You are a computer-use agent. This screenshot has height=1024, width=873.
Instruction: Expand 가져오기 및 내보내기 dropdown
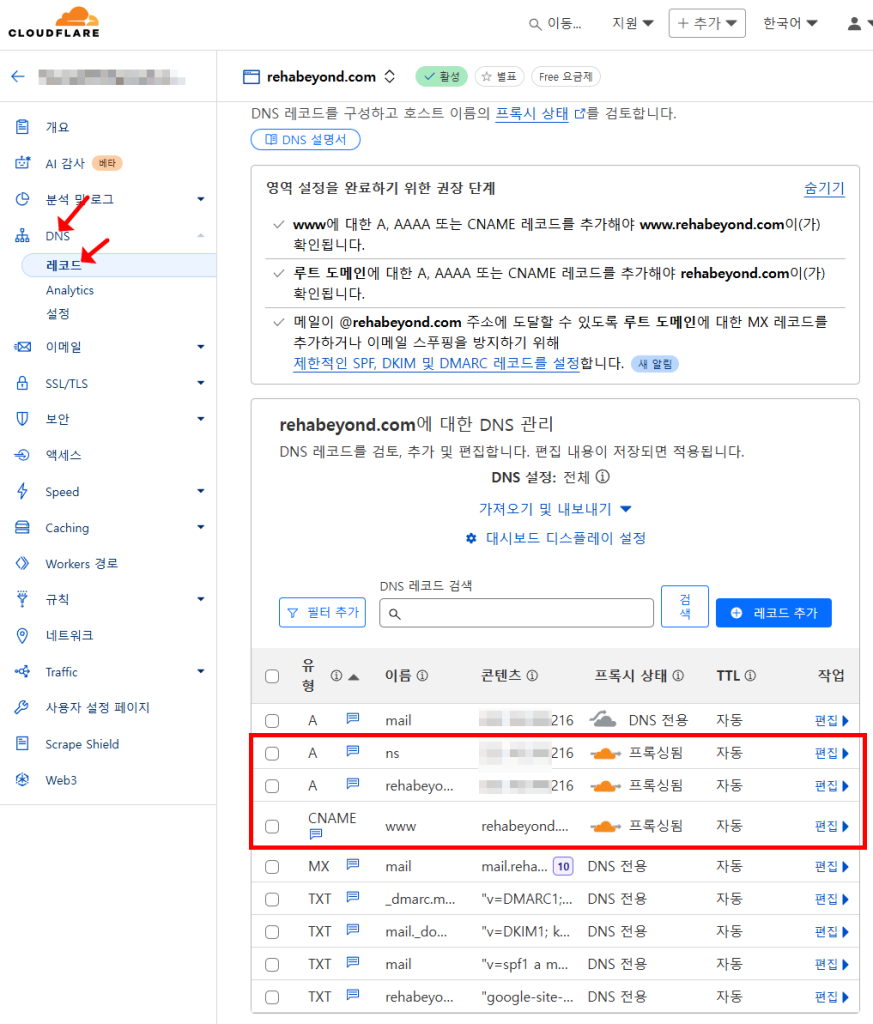pos(555,509)
